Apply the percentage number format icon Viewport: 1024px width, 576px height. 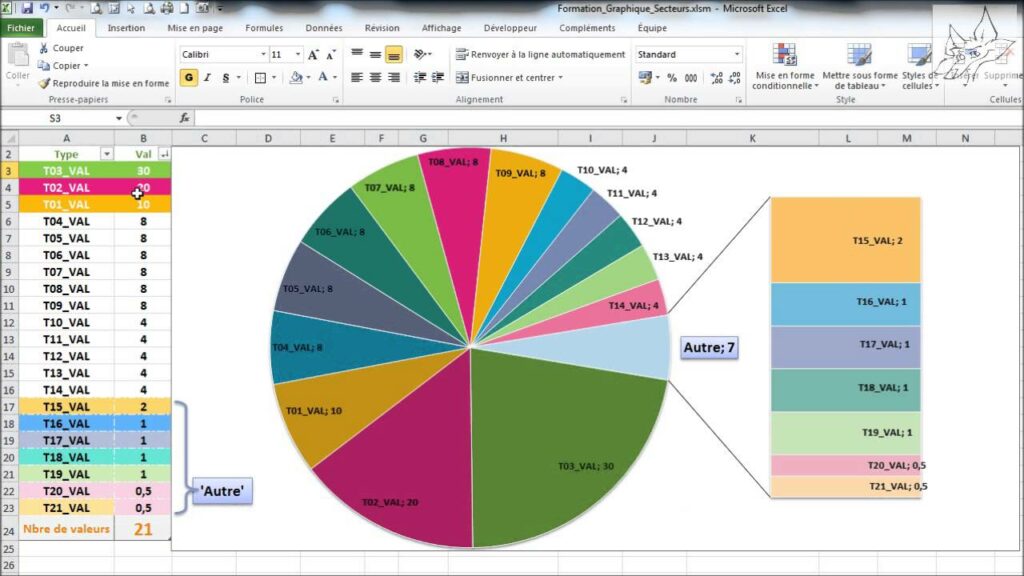tap(671, 78)
